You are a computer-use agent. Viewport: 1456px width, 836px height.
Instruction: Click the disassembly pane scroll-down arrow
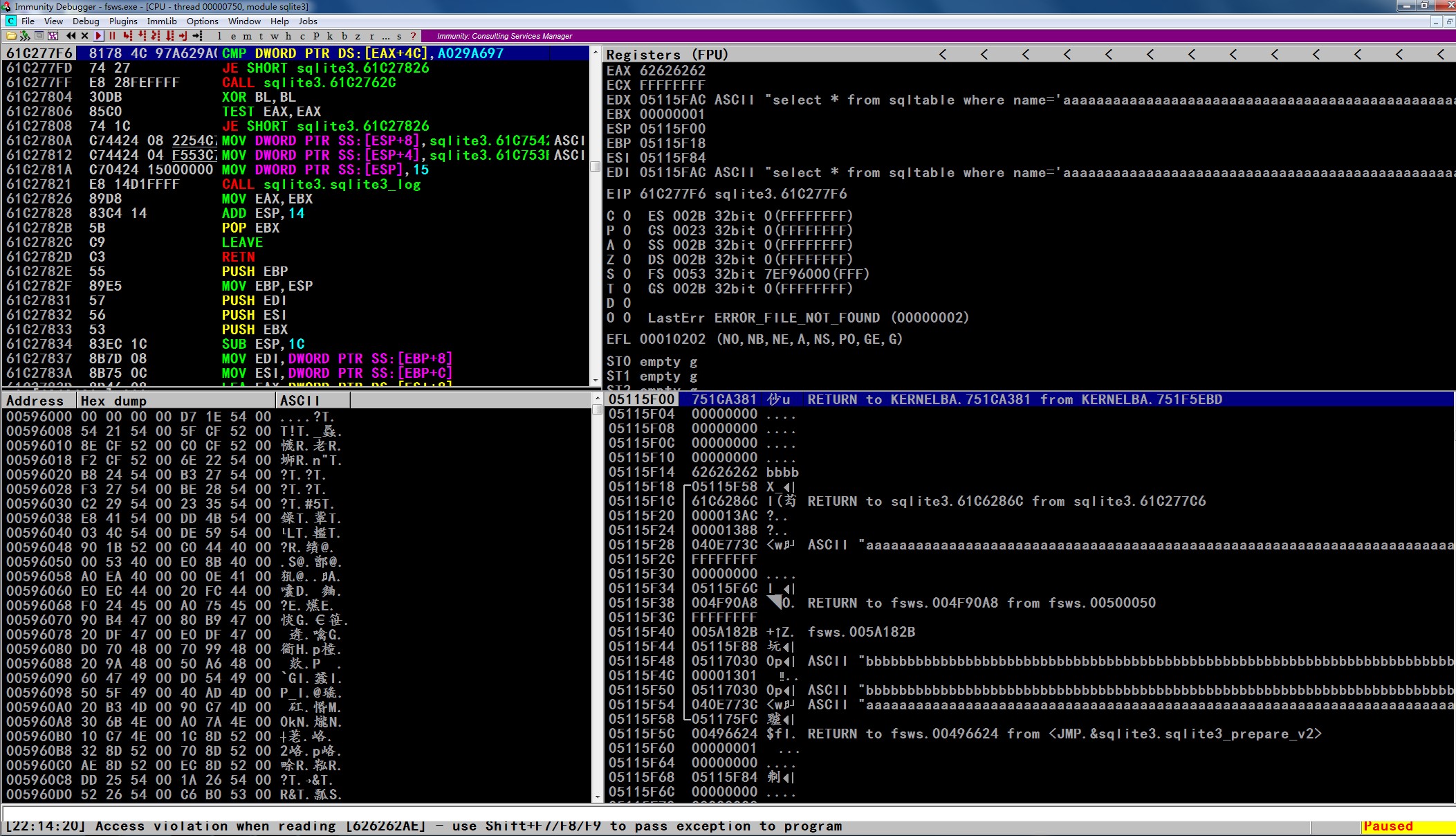click(595, 381)
